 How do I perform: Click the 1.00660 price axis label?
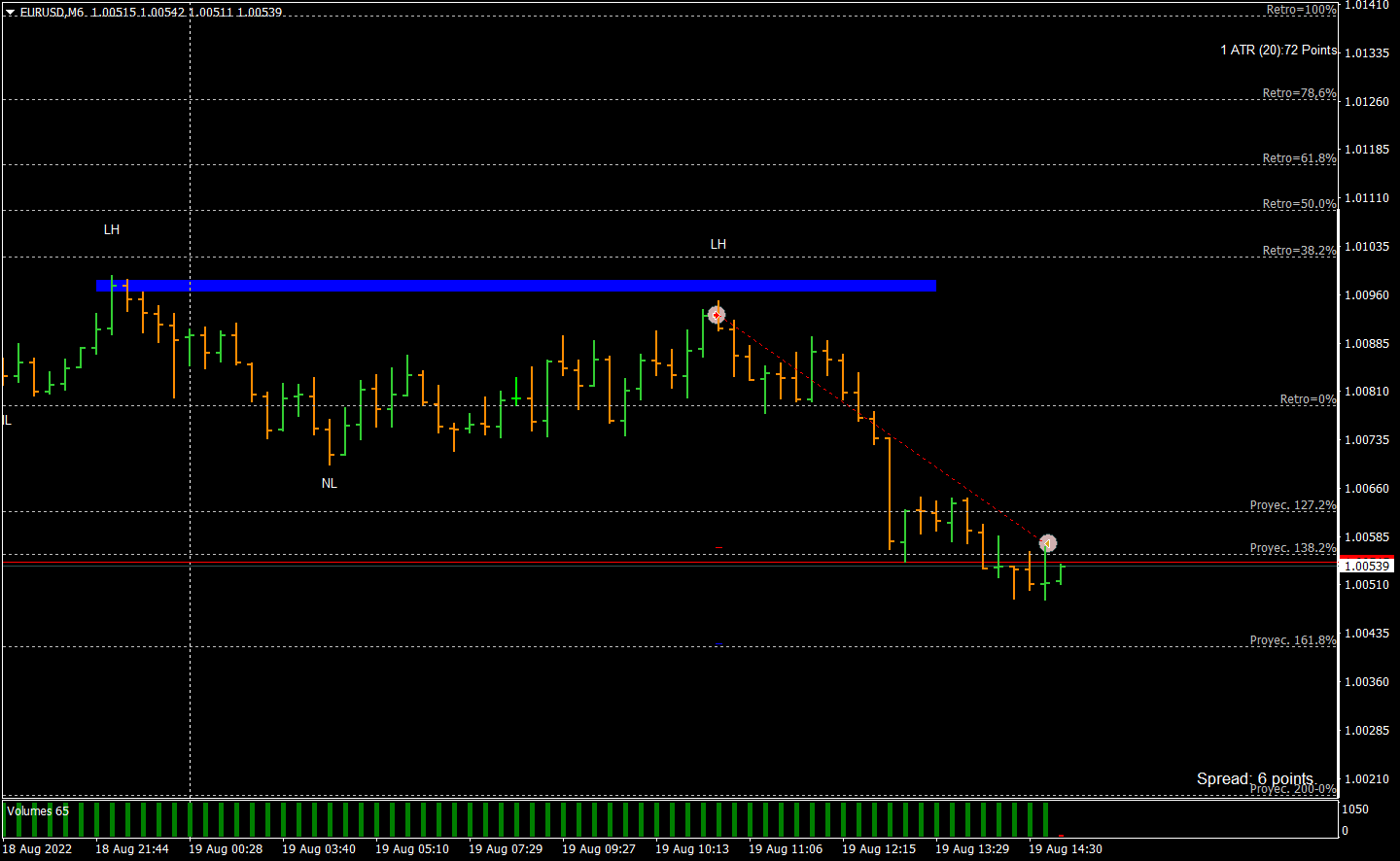click(x=1367, y=489)
